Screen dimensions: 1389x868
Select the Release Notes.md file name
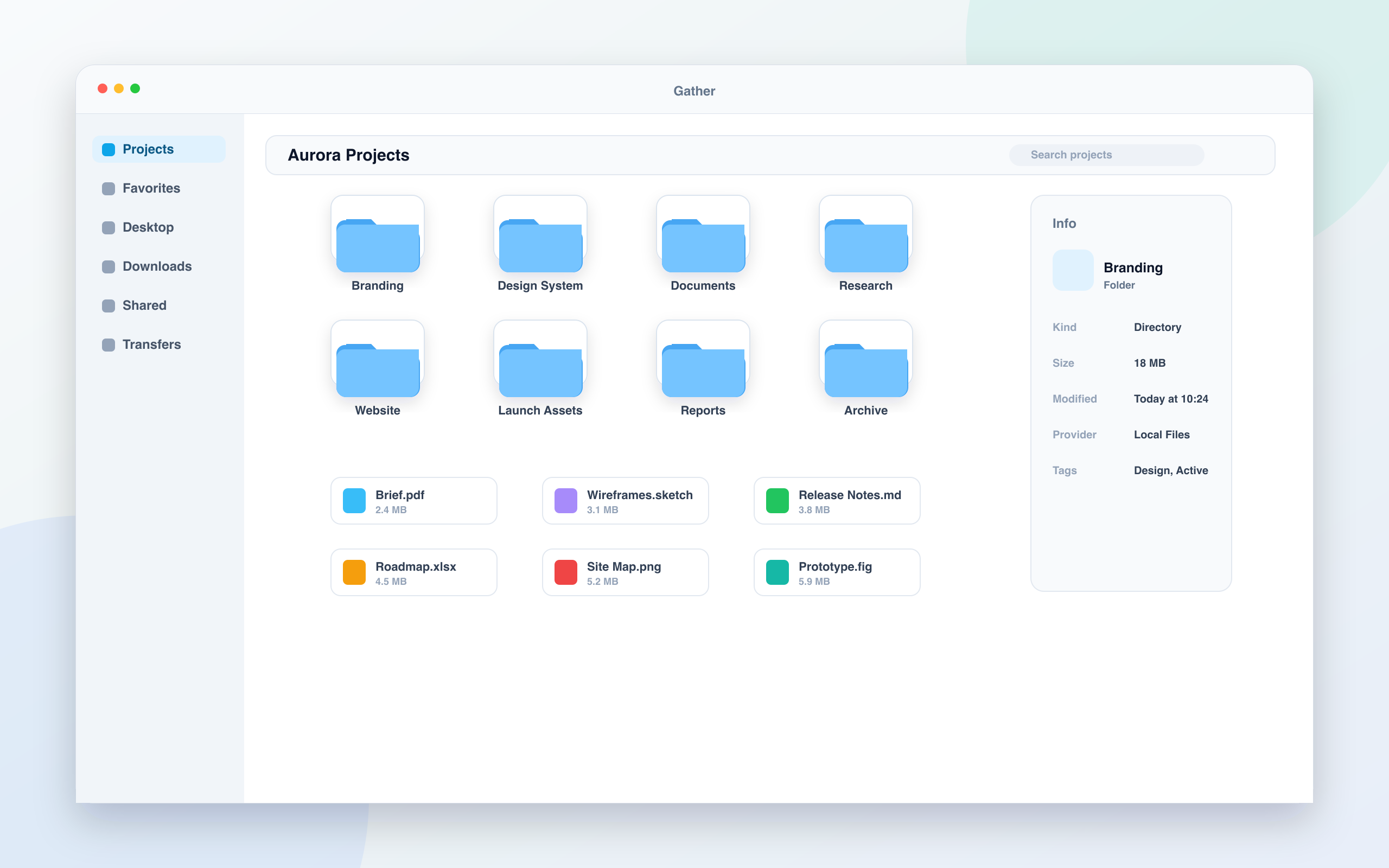tap(850, 495)
